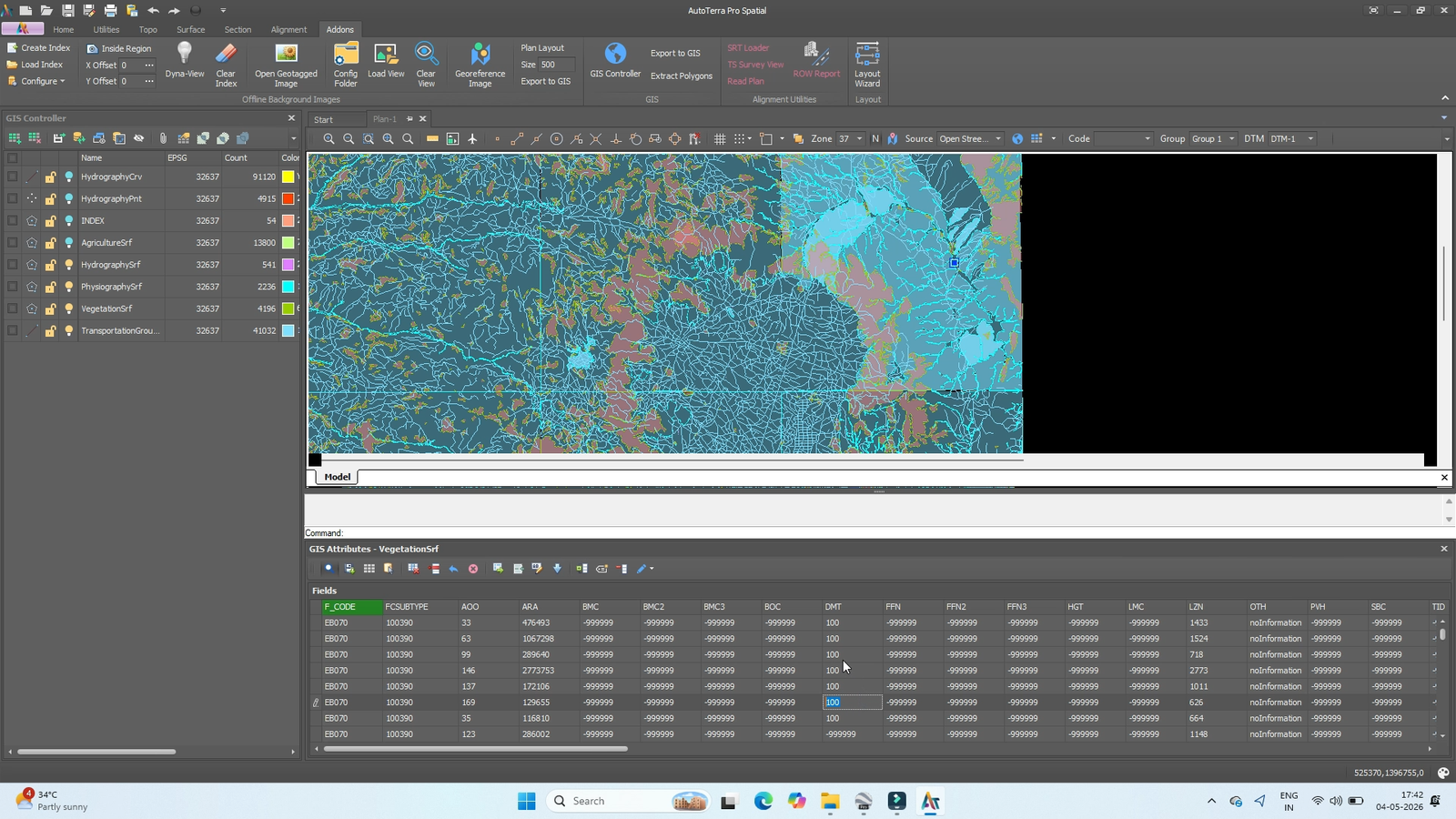Select the Start document tab
Screen dimensions: 1456x819
[x=324, y=119]
